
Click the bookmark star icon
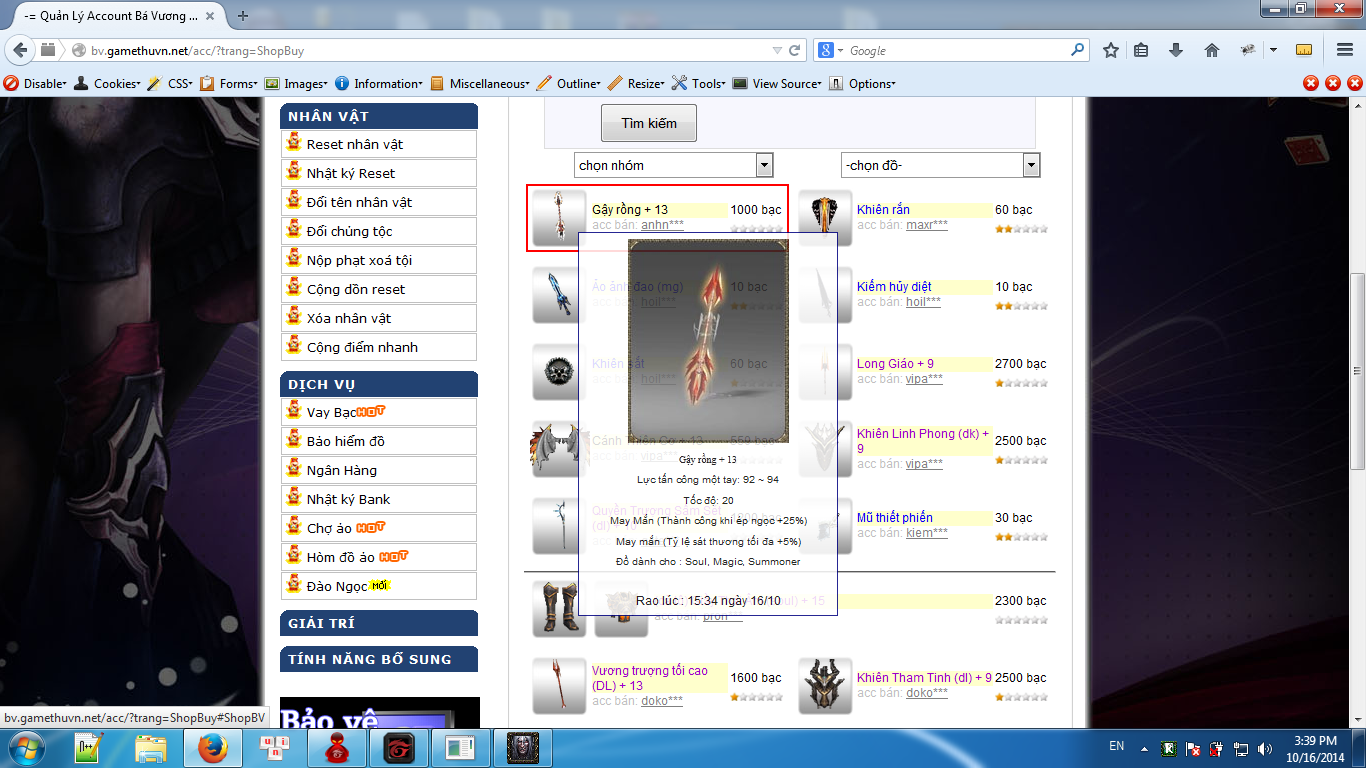coord(1110,50)
